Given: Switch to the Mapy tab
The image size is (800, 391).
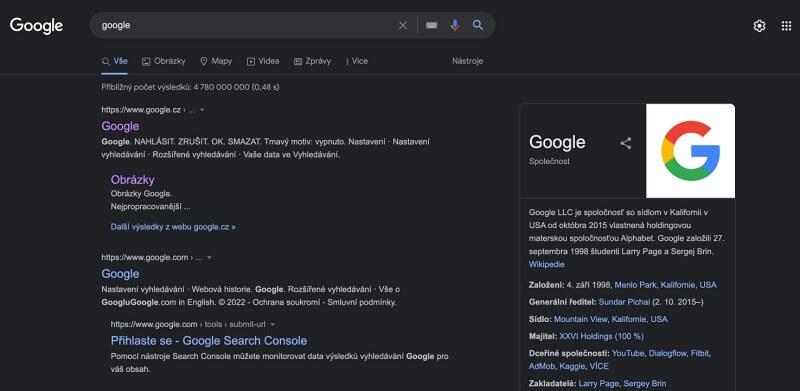Looking at the screenshot, I should (216, 61).
